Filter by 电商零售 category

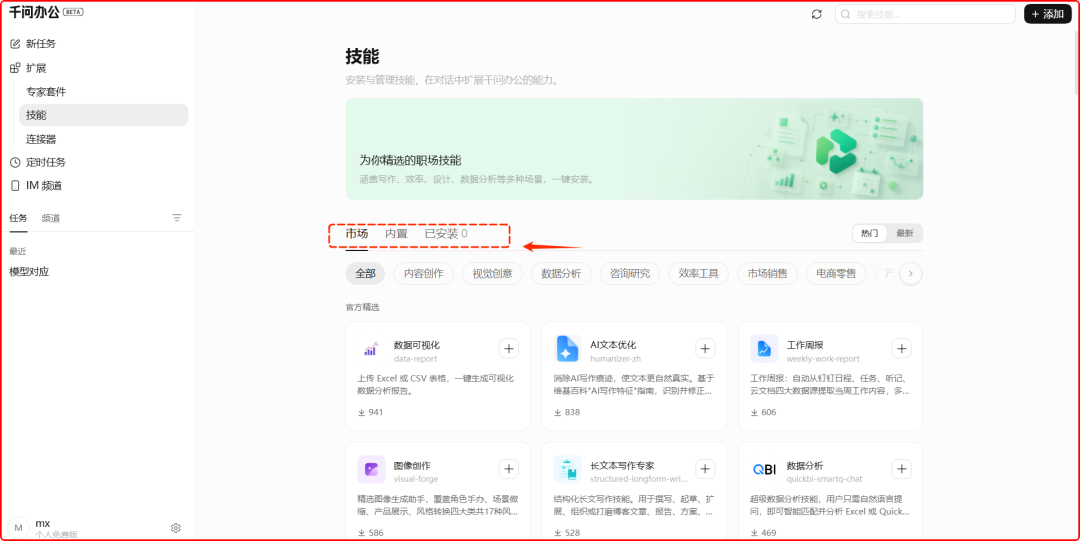pos(836,274)
